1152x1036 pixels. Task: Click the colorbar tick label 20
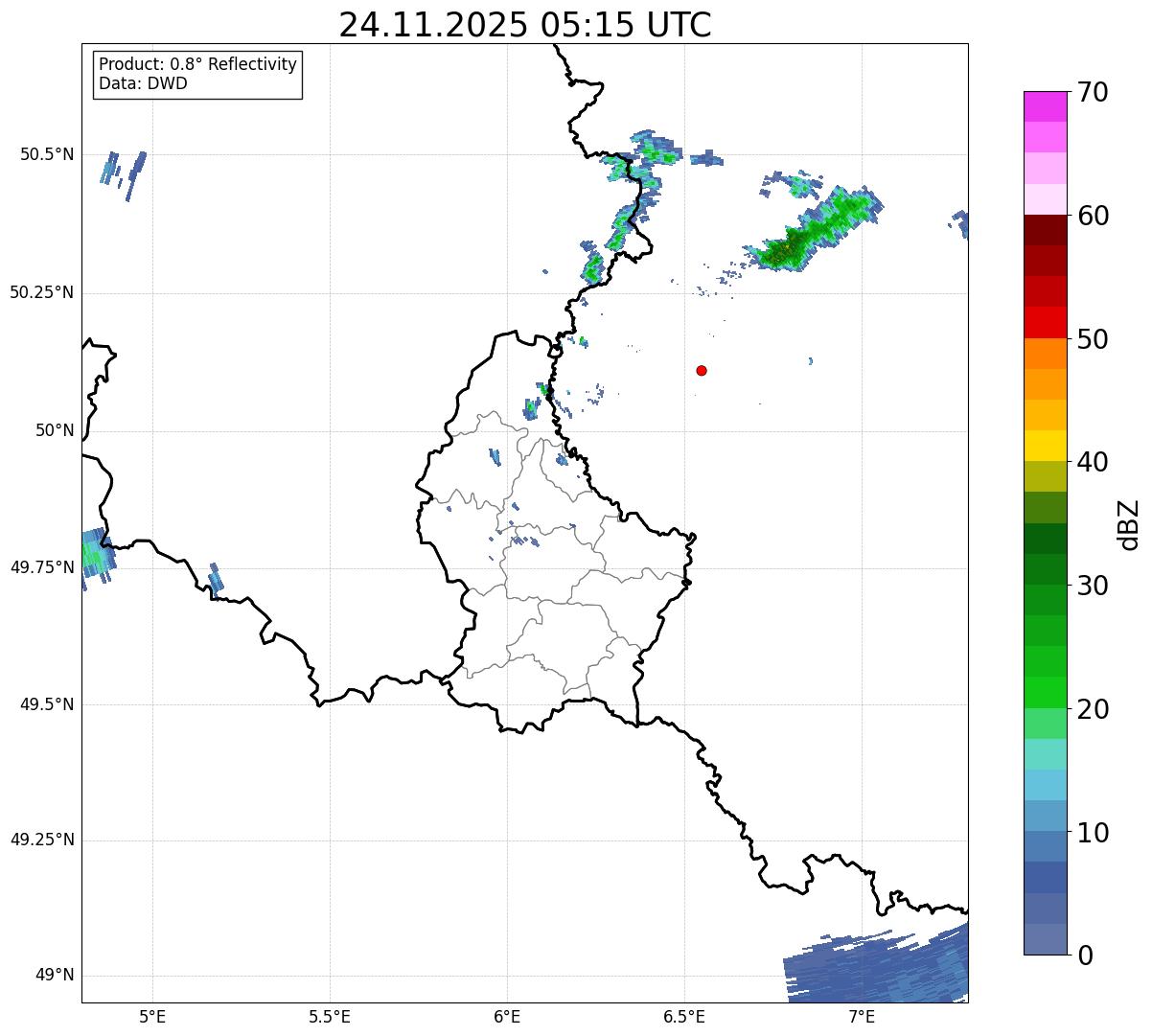pyautogui.click(x=1092, y=709)
